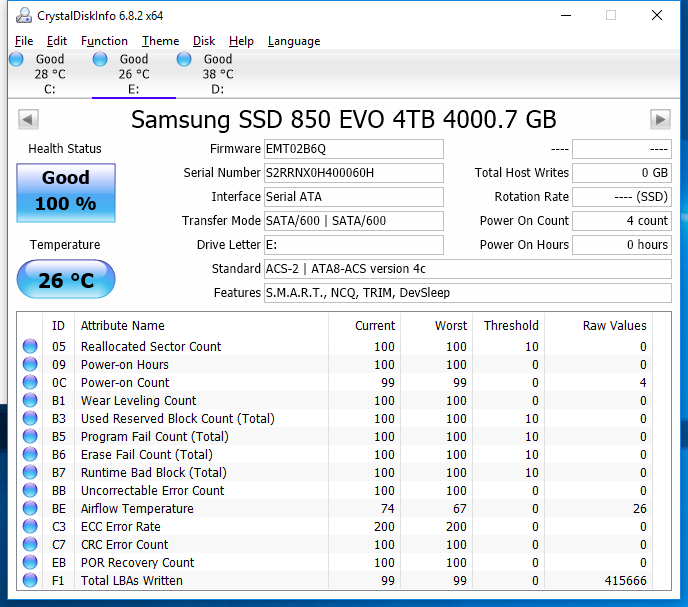Go to previous disk with left arrow

click(x=28, y=120)
